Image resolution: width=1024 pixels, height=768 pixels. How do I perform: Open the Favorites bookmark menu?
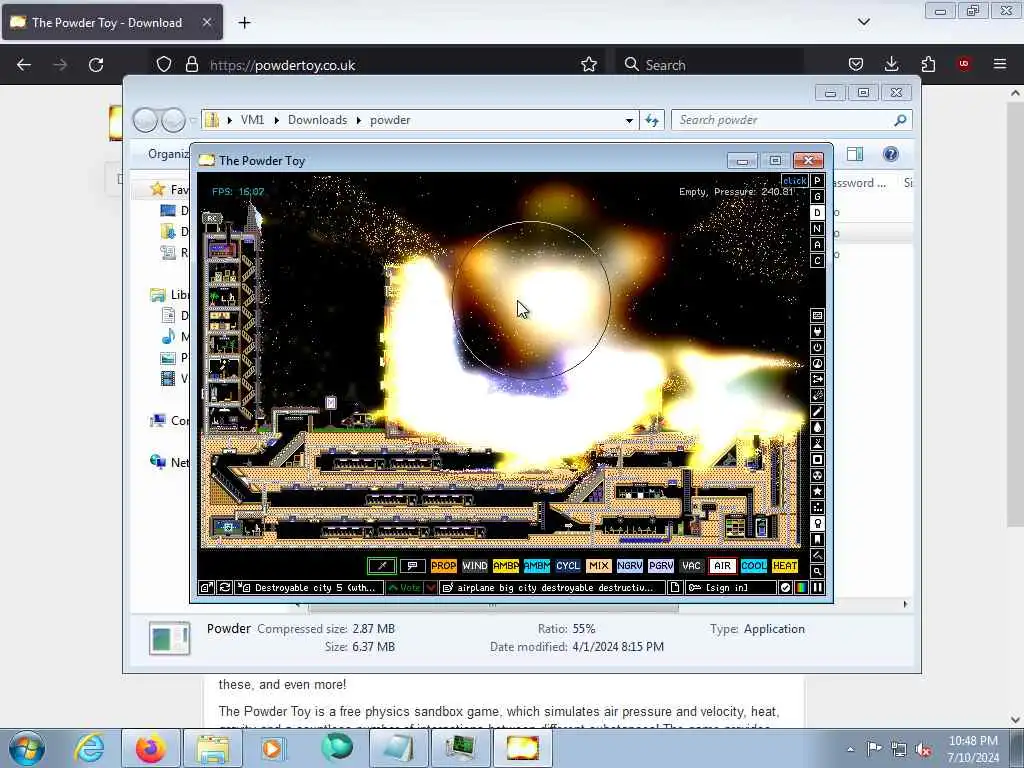(x=817, y=539)
